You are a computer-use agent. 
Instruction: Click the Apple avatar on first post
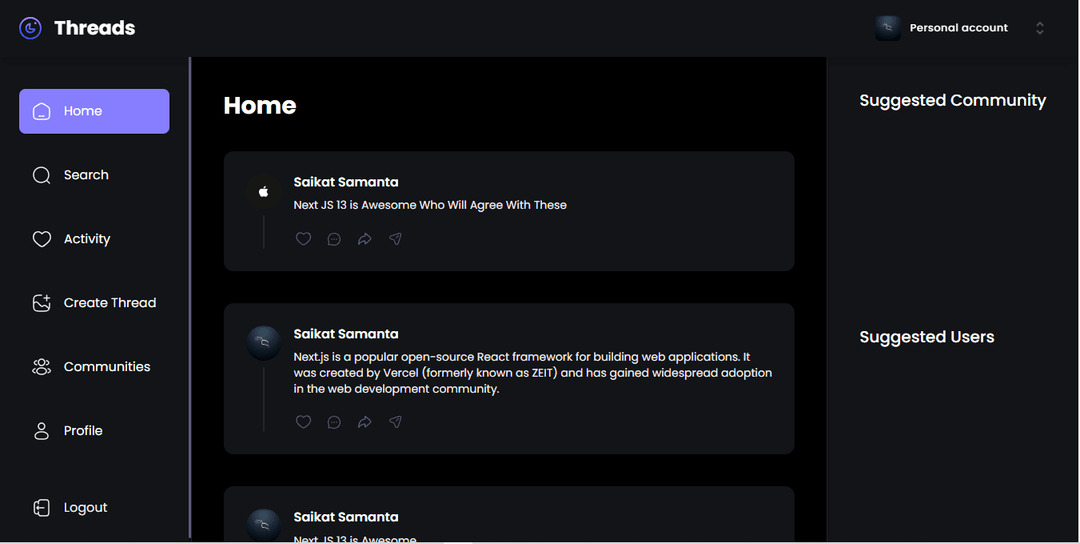click(264, 191)
